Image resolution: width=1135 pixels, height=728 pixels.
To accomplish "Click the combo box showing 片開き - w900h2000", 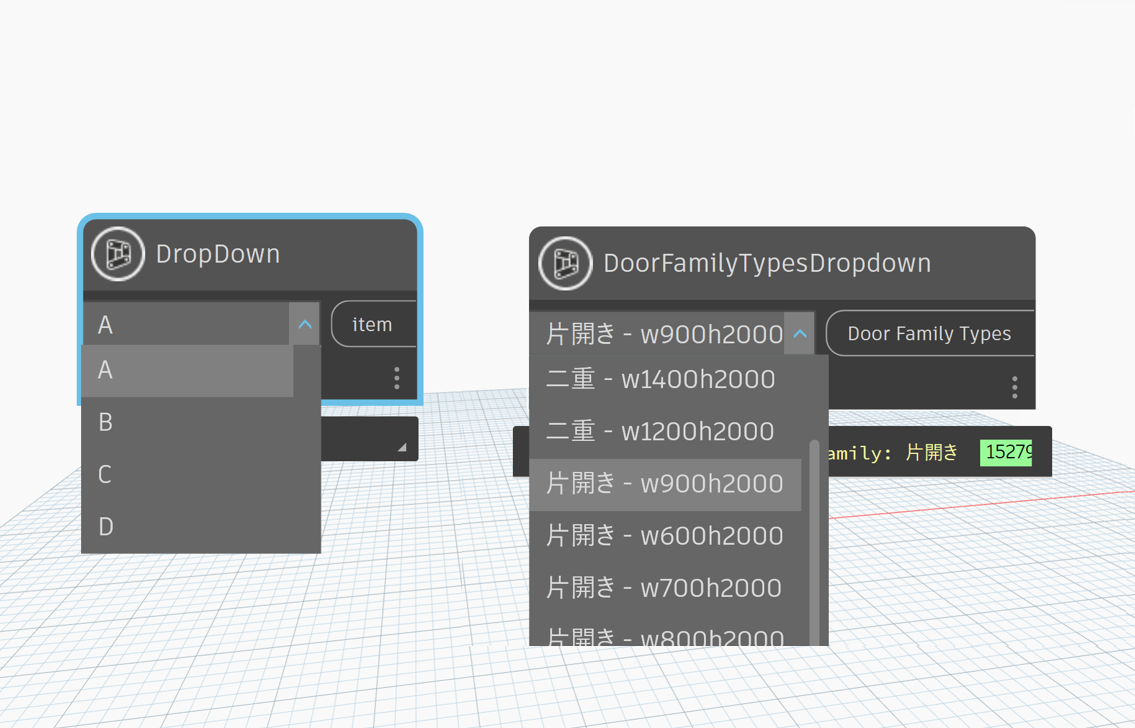I will pos(663,334).
